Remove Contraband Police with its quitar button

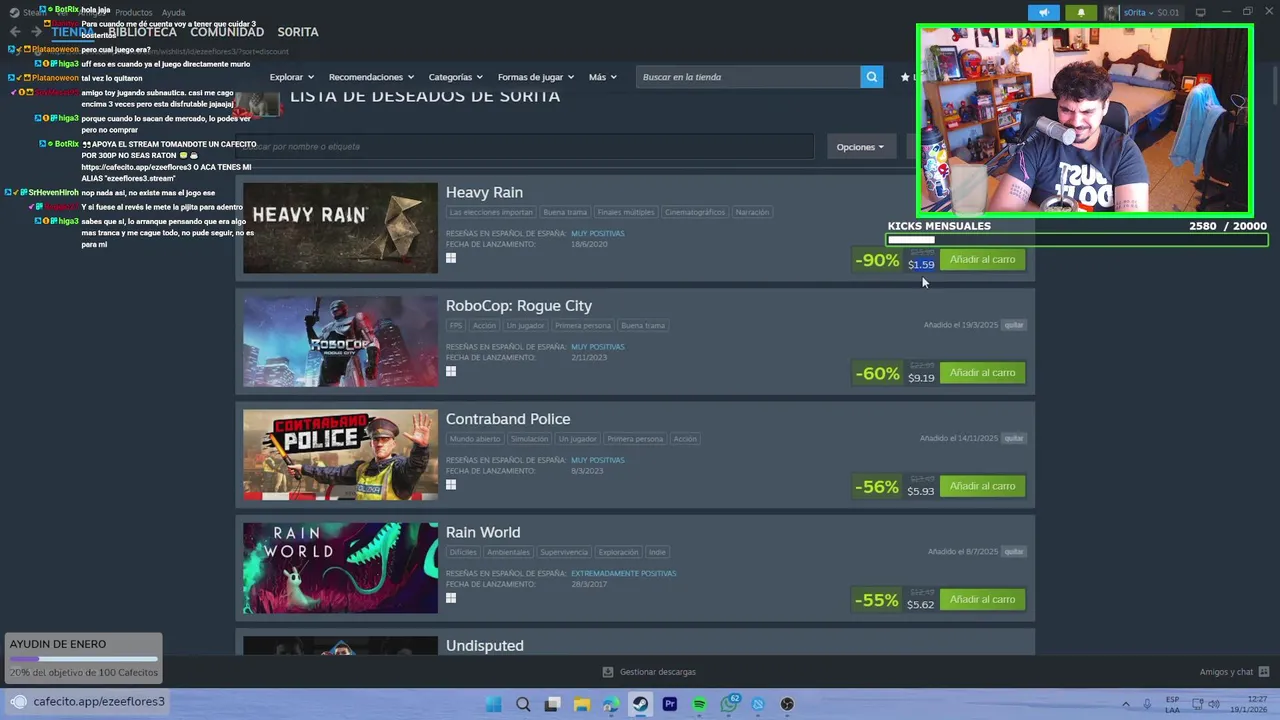click(x=1014, y=438)
